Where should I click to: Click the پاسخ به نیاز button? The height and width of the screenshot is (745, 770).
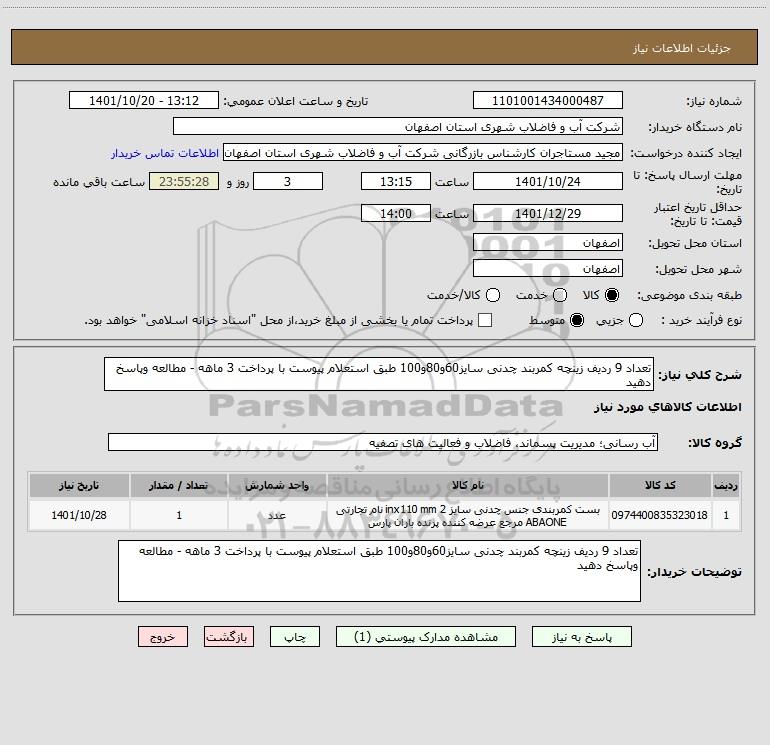582,637
